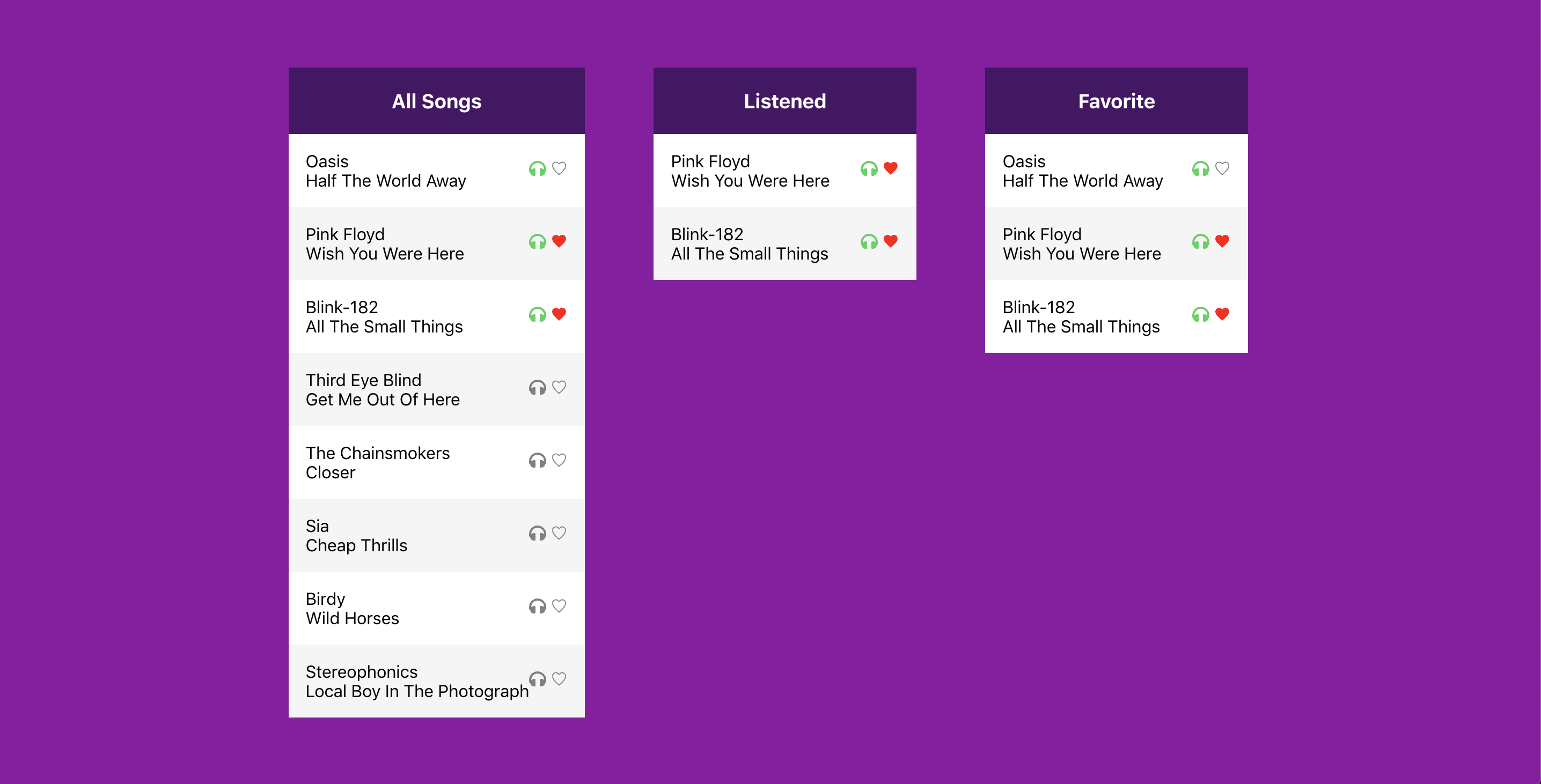This screenshot has width=1541, height=784.
Task: Mark Third Eye Blind as listened
Action: coord(537,388)
